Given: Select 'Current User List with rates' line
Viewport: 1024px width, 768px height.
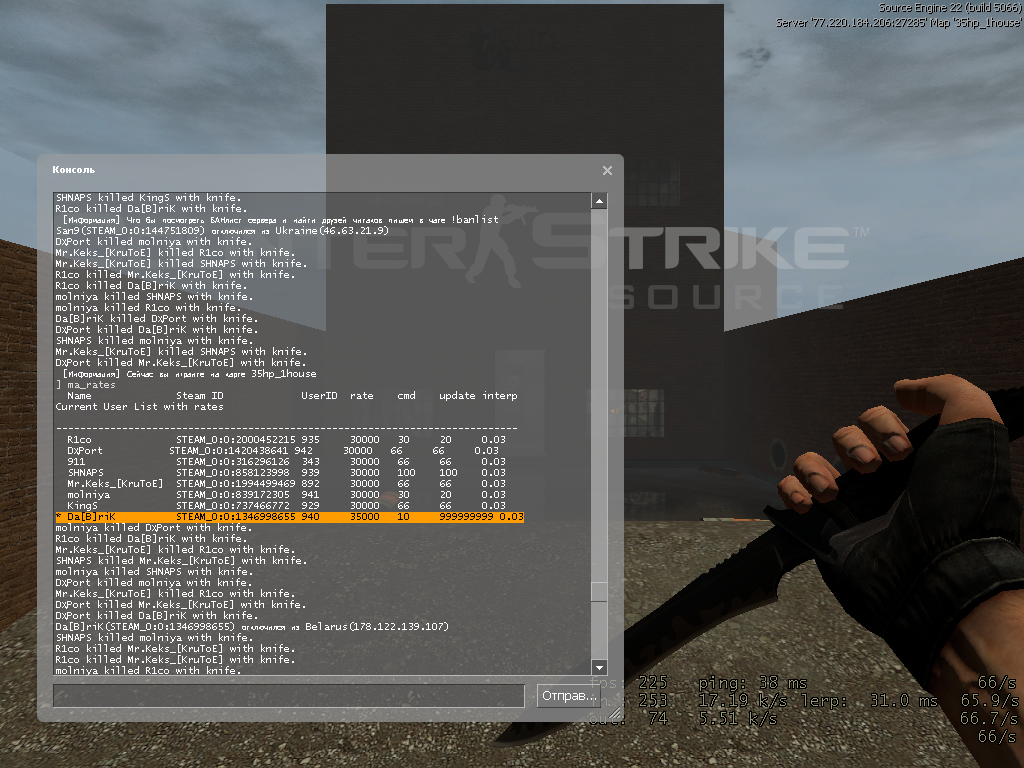Looking at the screenshot, I should click(139, 407).
